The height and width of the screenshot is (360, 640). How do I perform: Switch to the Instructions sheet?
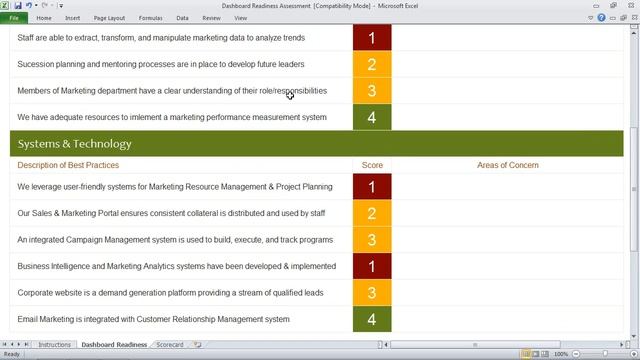[x=54, y=344]
